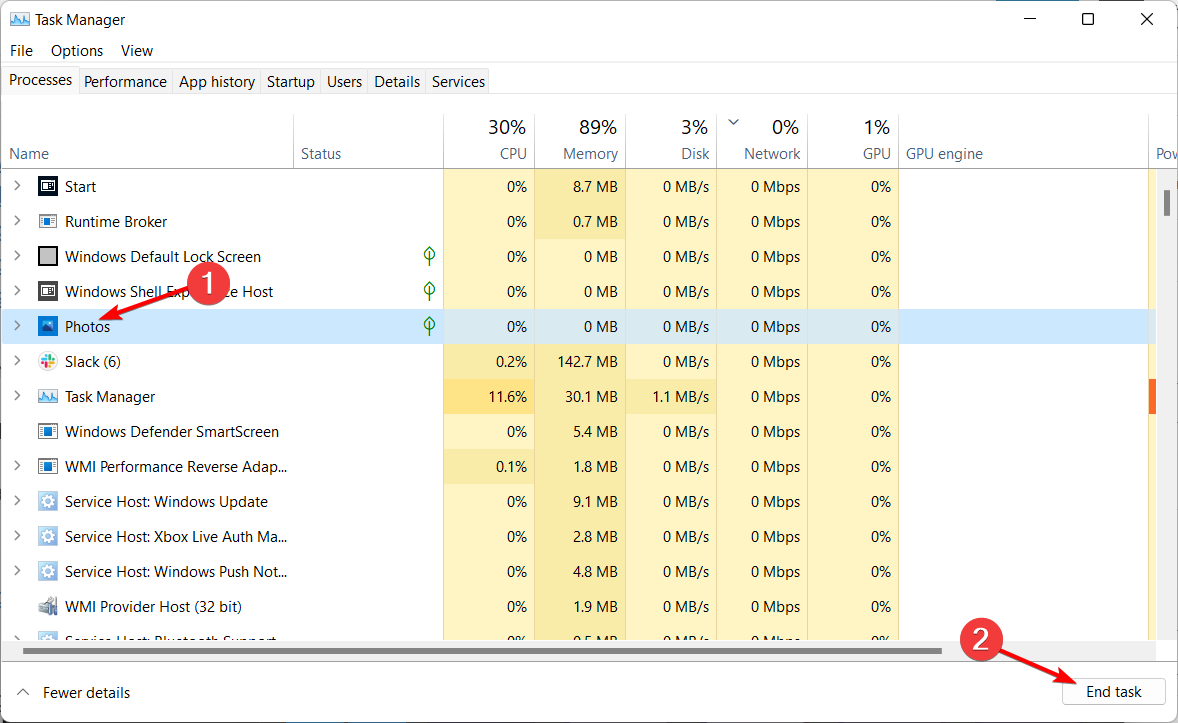Sort processes by GPU column

click(x=853, y=141)
